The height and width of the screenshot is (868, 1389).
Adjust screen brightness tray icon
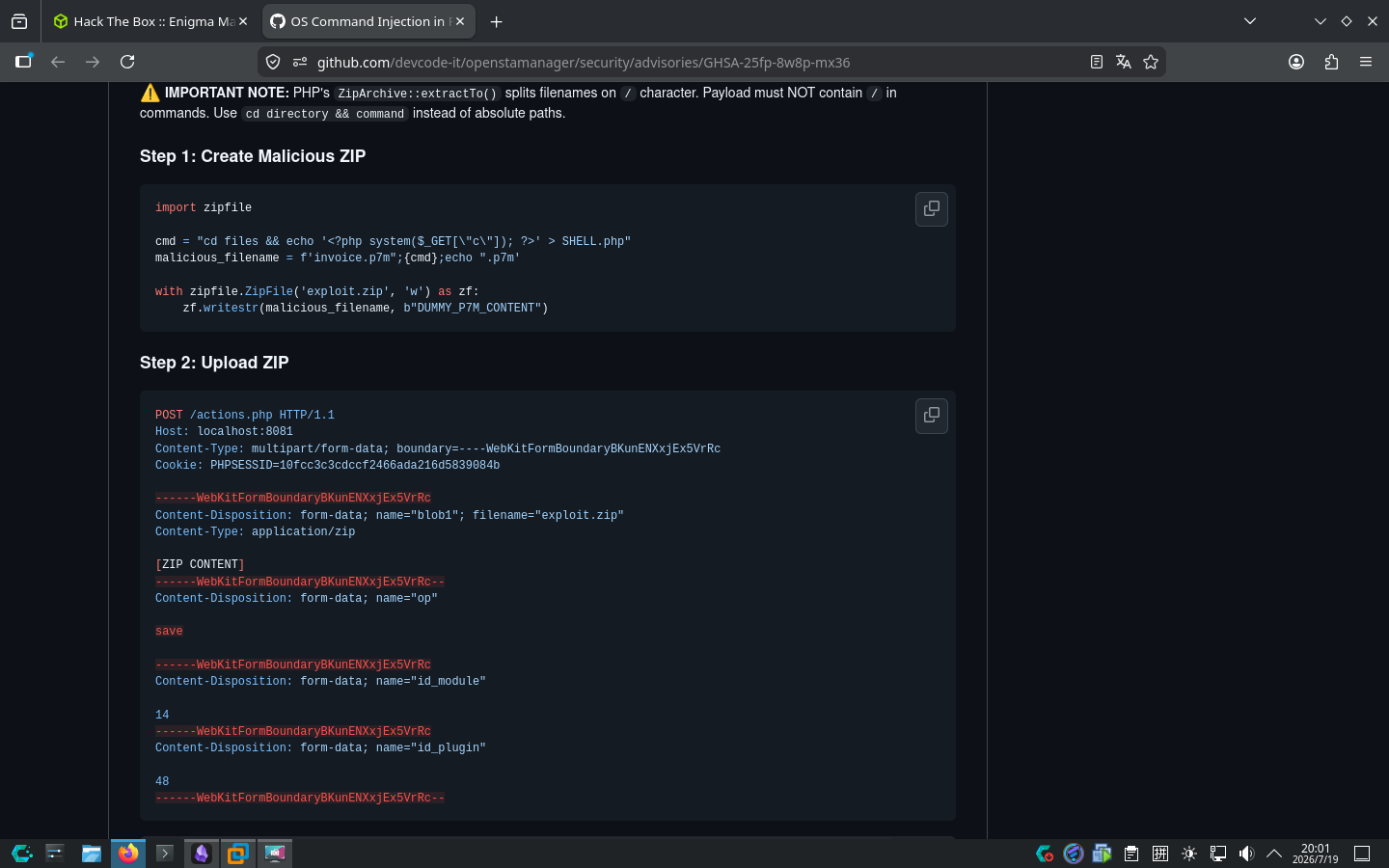tap(1189, 854)
